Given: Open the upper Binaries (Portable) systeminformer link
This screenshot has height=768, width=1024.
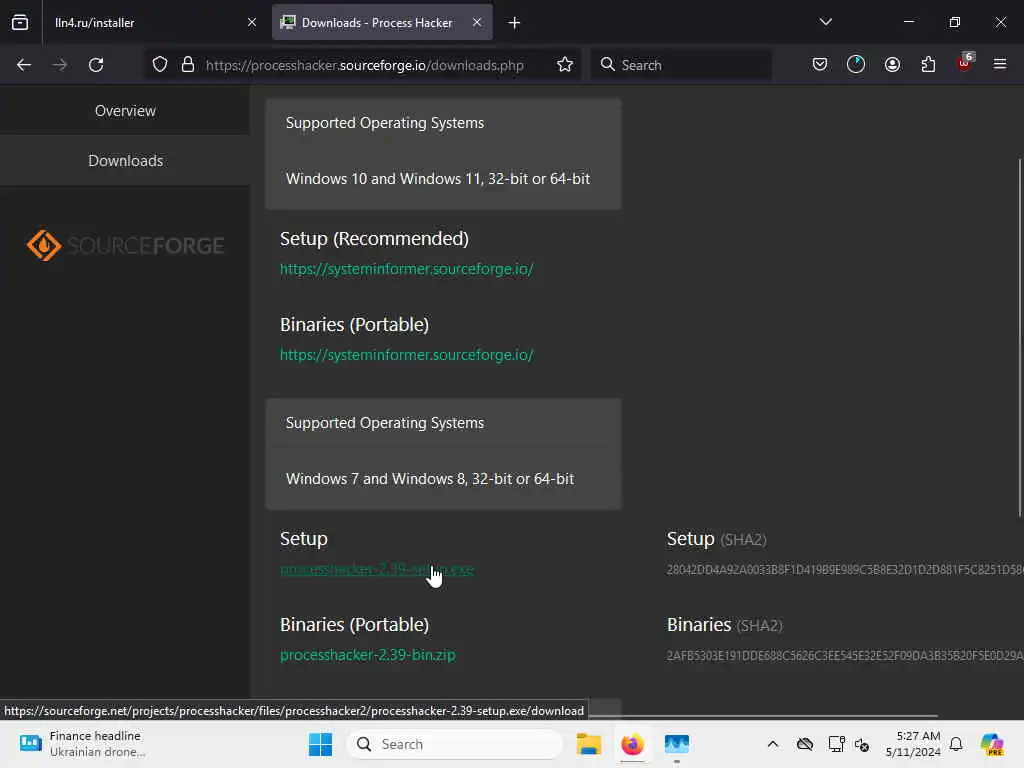Looking at the screenshot, I should pyautogui.click(x=406, y=355).
